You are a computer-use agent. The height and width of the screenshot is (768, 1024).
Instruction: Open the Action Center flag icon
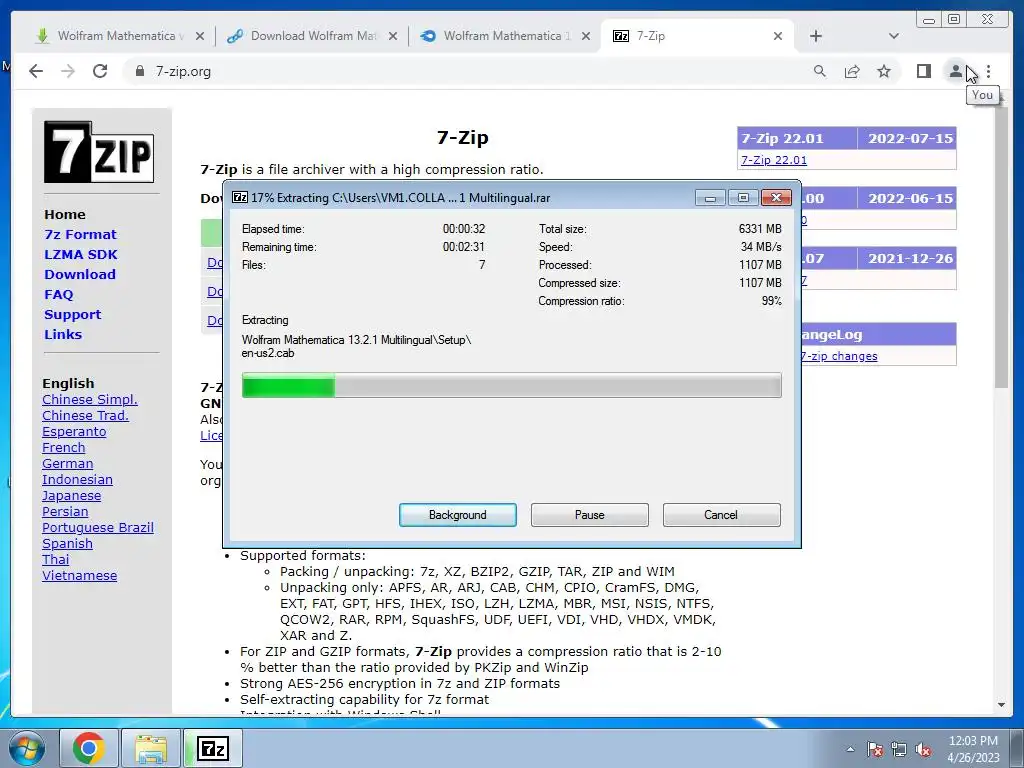(875, 749)
